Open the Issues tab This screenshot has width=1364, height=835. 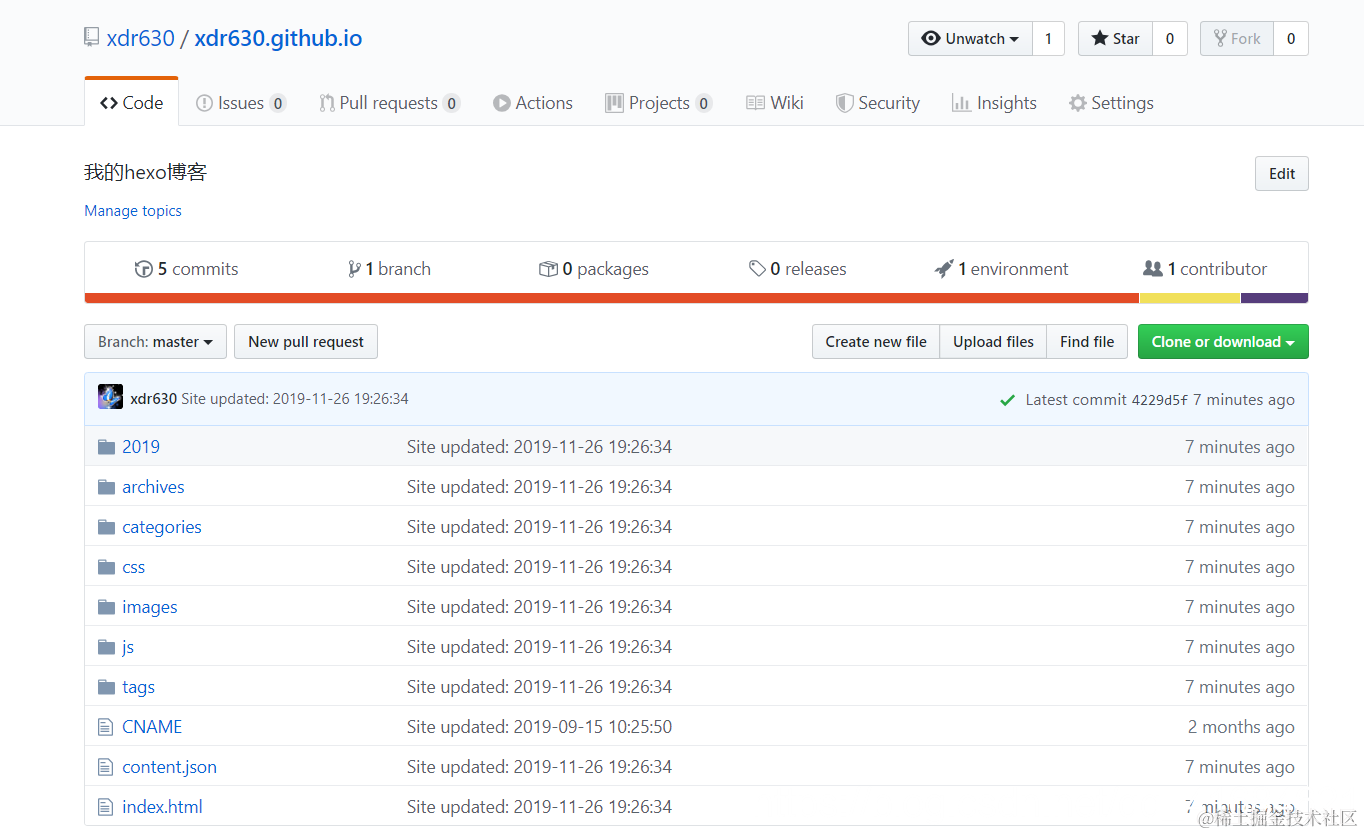coord(241,103)
